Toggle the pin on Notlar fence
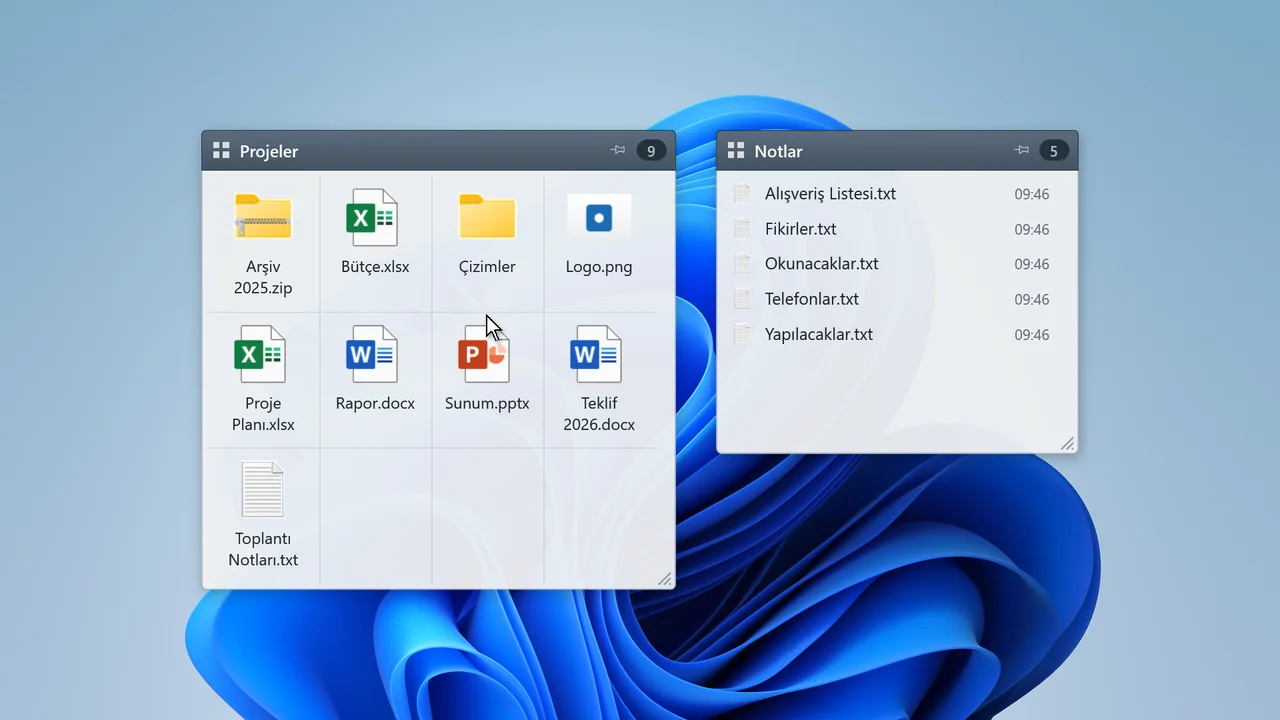 (x=1021, y=151)
